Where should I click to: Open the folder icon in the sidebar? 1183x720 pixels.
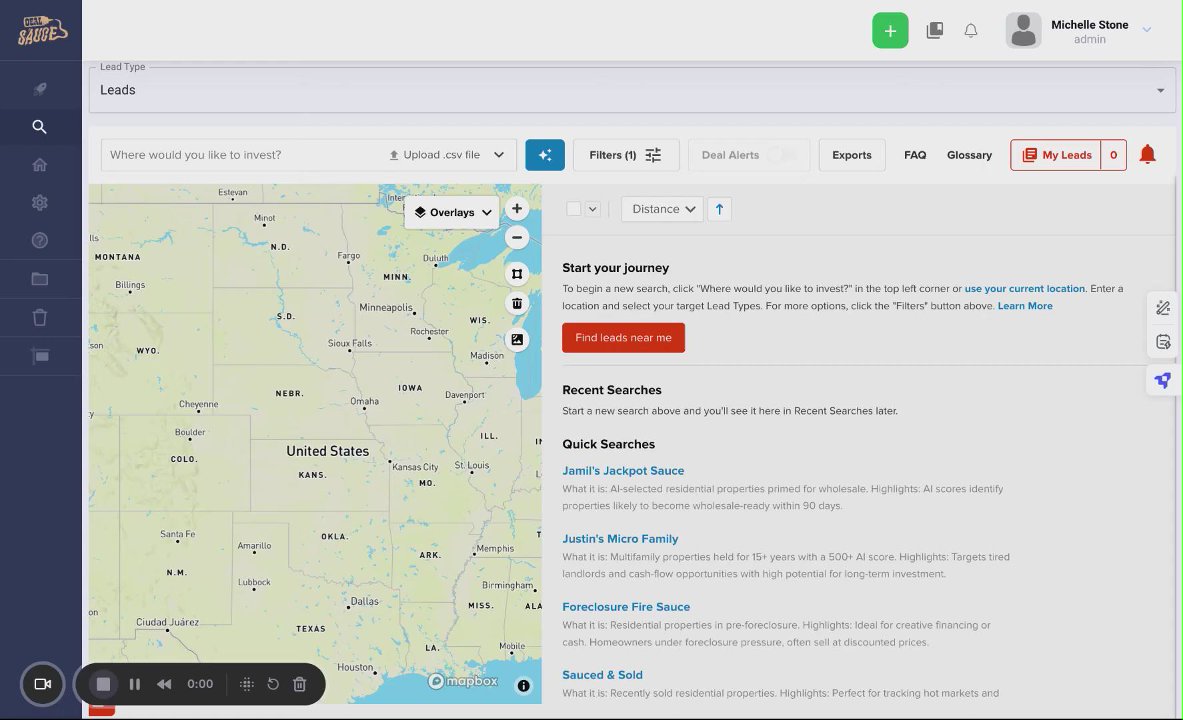[x=40, y=279]
